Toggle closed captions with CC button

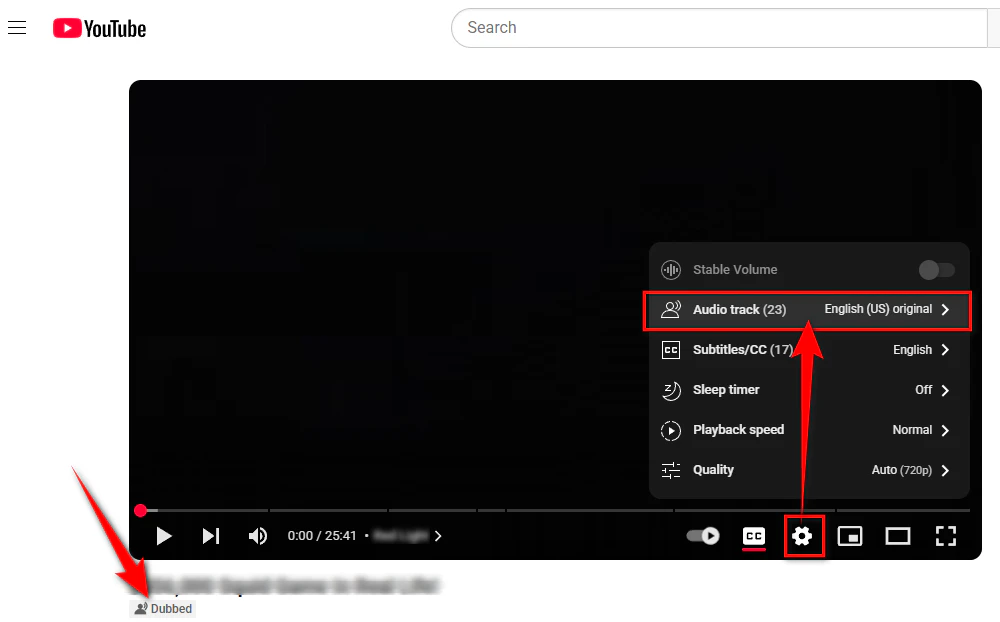(754, 536)
